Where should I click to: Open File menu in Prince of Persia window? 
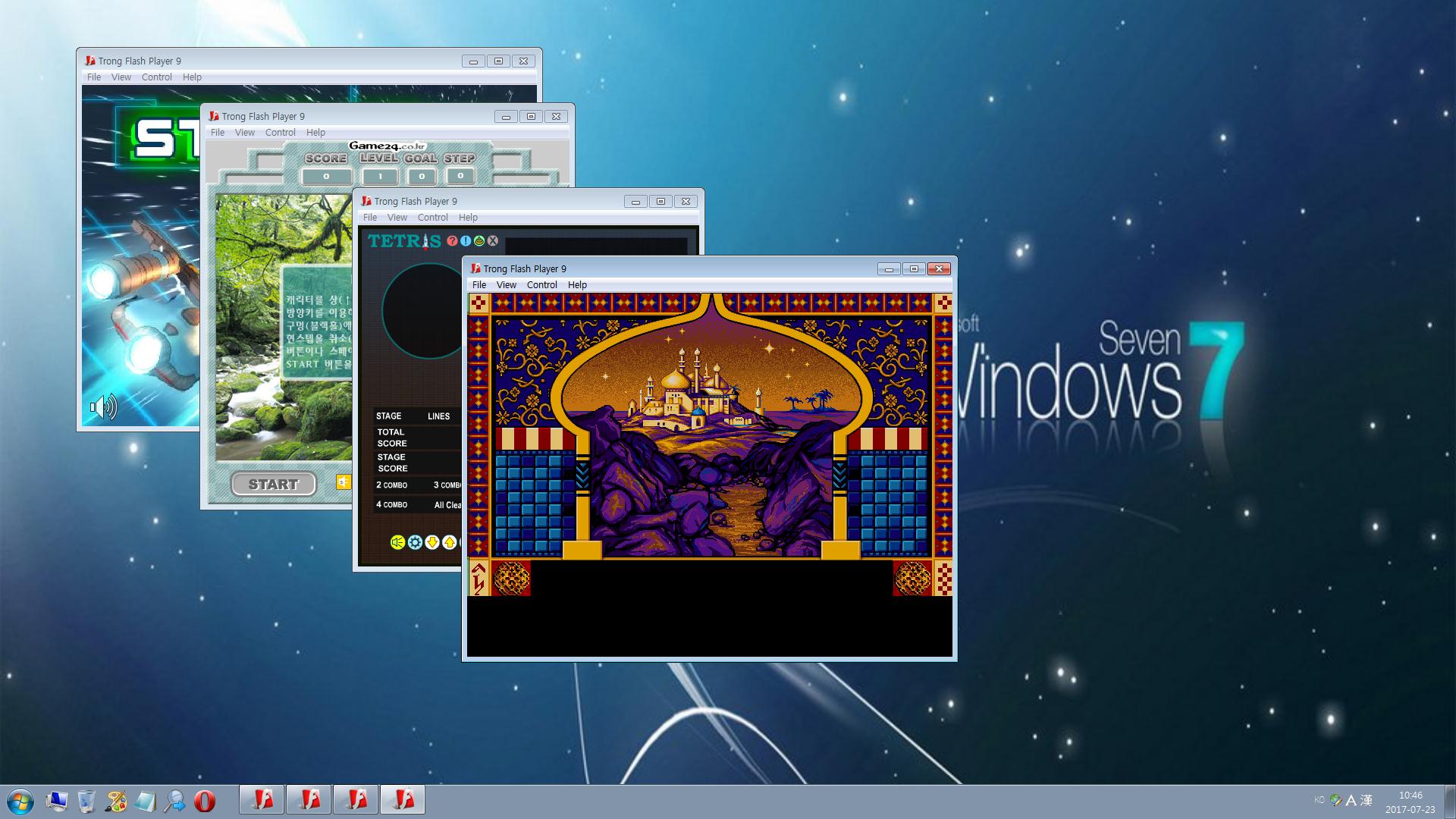coord(479,285)
